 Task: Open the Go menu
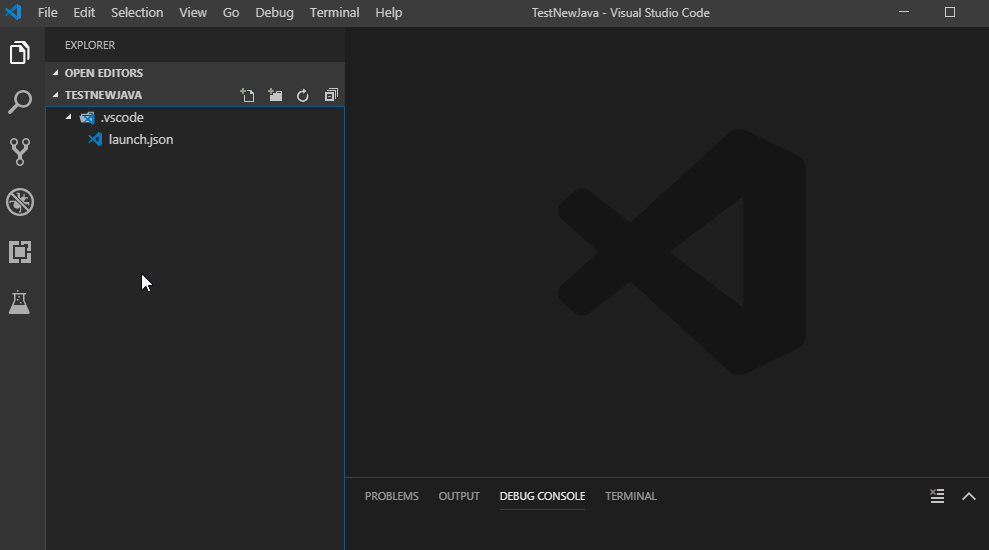point(231,13)
